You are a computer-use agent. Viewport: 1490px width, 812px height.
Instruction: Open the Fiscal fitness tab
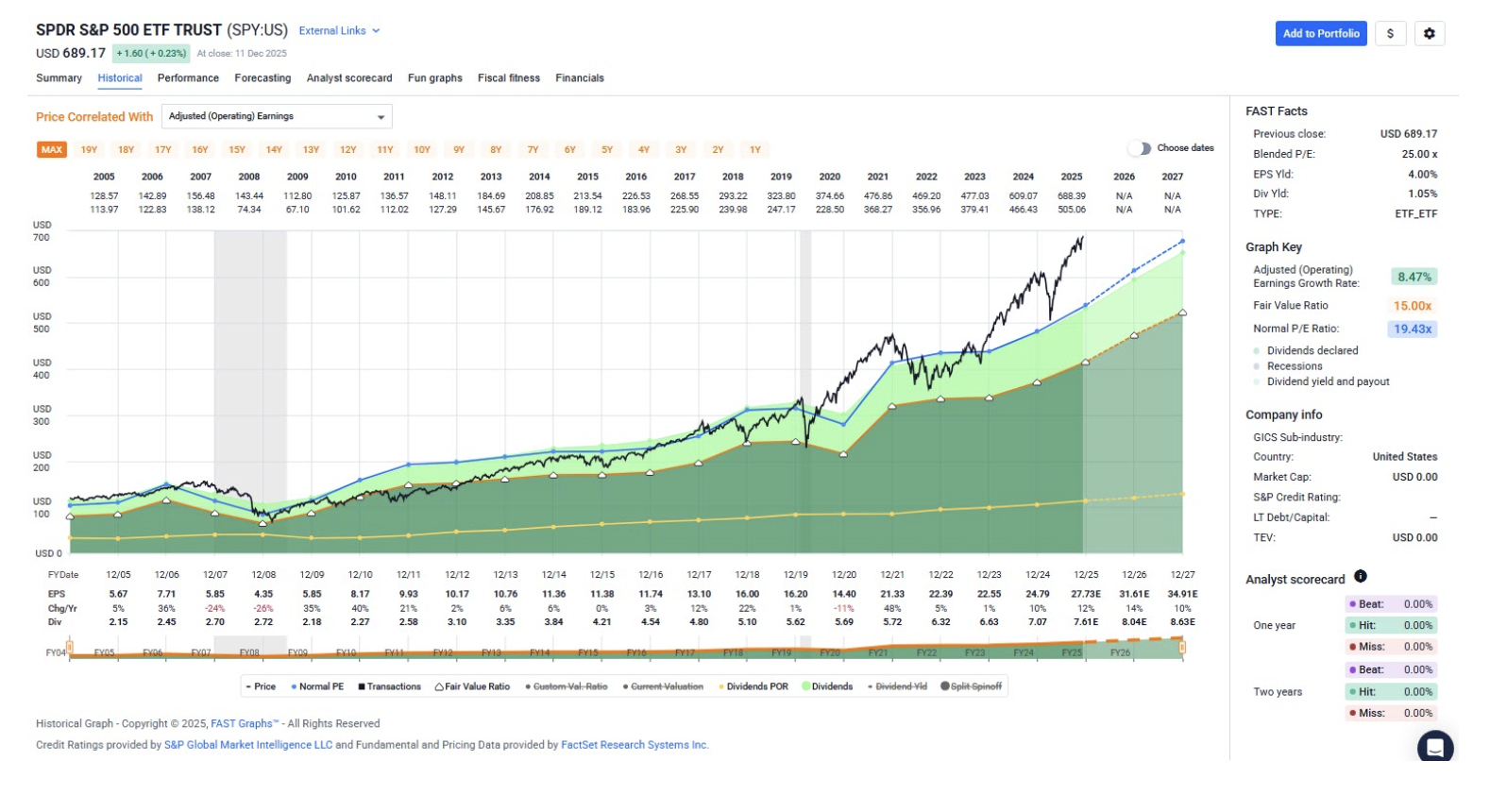point(509,78)
